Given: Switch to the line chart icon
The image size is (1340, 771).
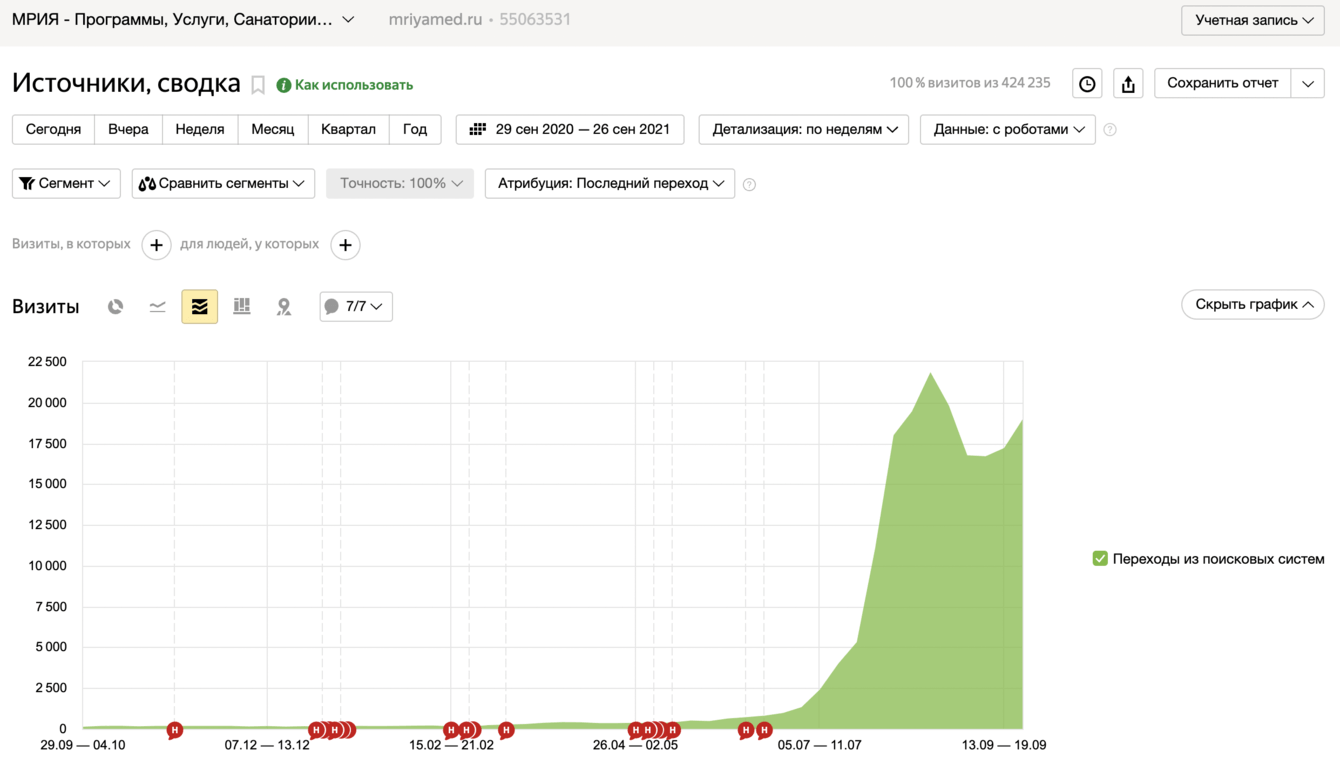Looking at the screenshot, I should 158,307.
